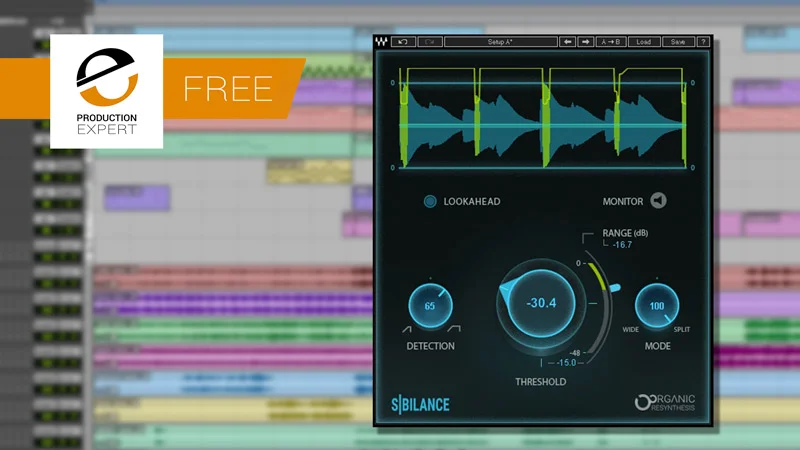Go to previous preset with left arrow
The width and height of the screenshot is (800, 450).
(567, 42)
